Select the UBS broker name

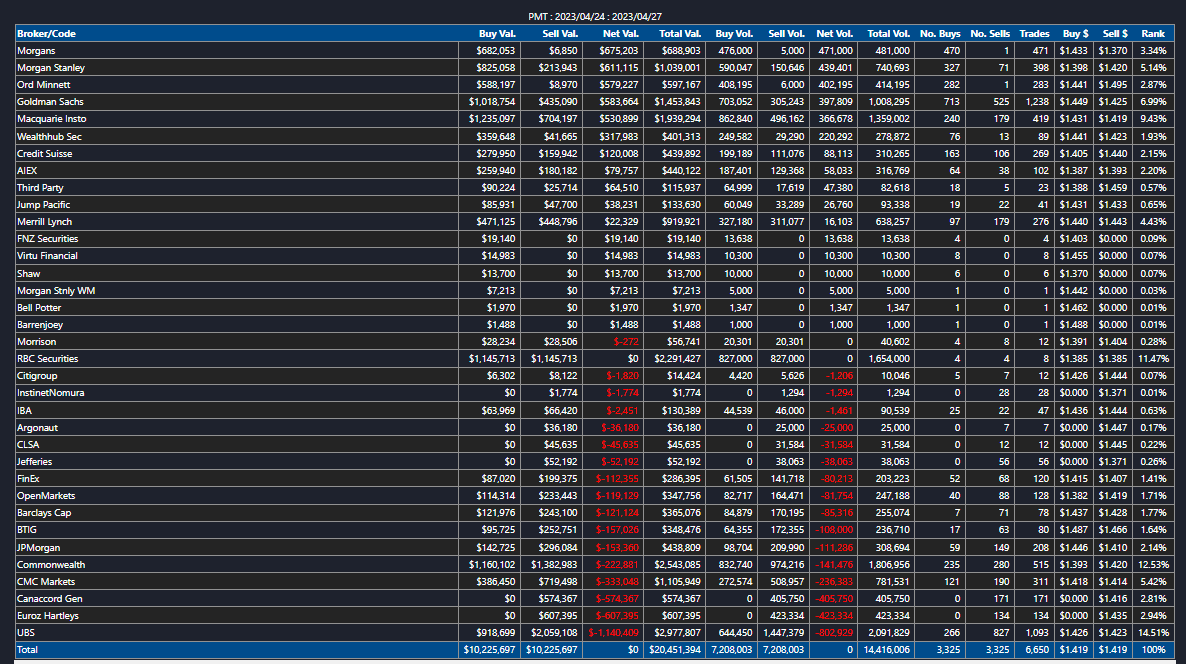click(x=26, y=633)
